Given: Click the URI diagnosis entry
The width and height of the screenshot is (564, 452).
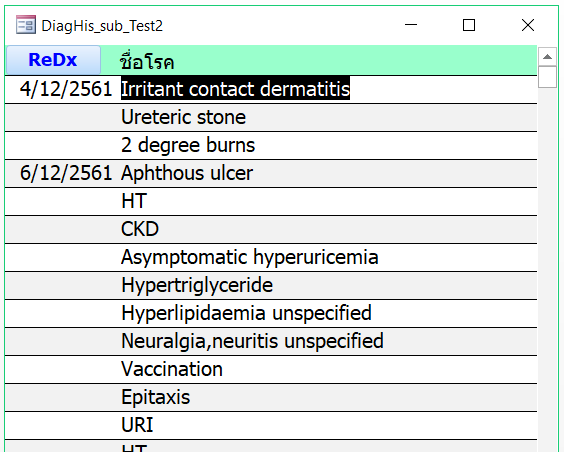Looking at the screenshot, I should click(x=137, y=425).
